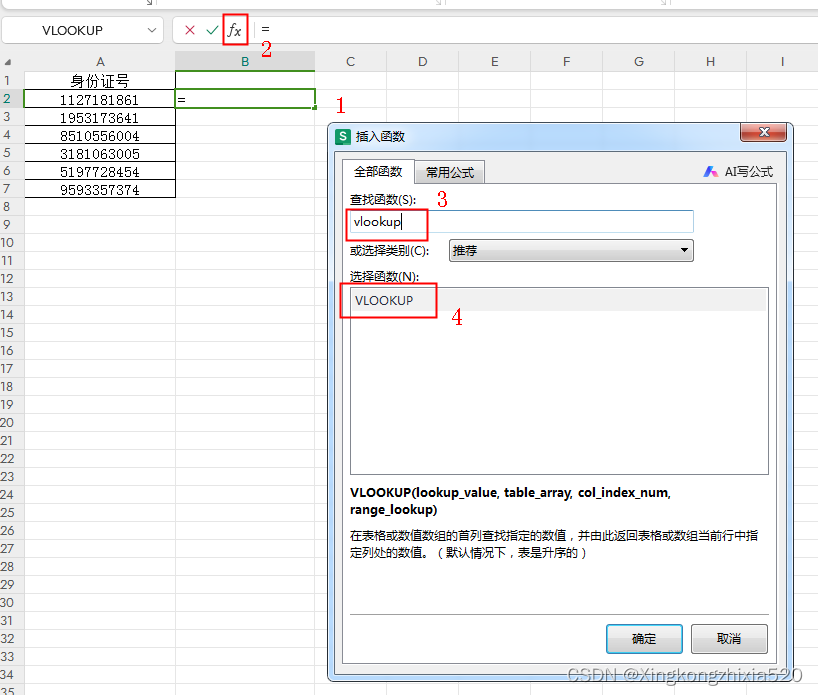Click the cancel X icon in formula bar
The image size is (818, 695).
190,30
